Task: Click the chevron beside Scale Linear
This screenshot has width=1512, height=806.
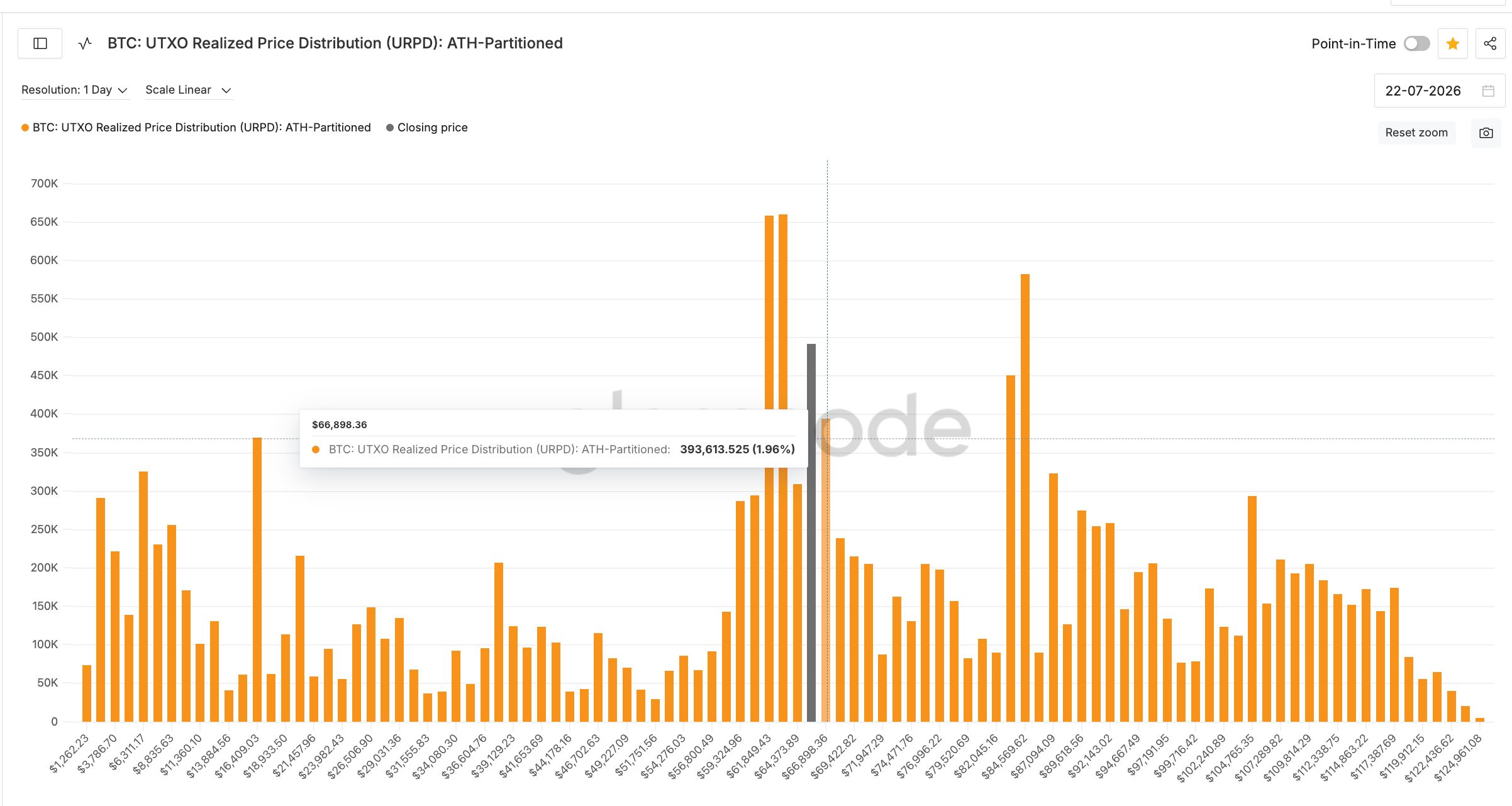Action: pyautogui.click(x=226, y=91)
